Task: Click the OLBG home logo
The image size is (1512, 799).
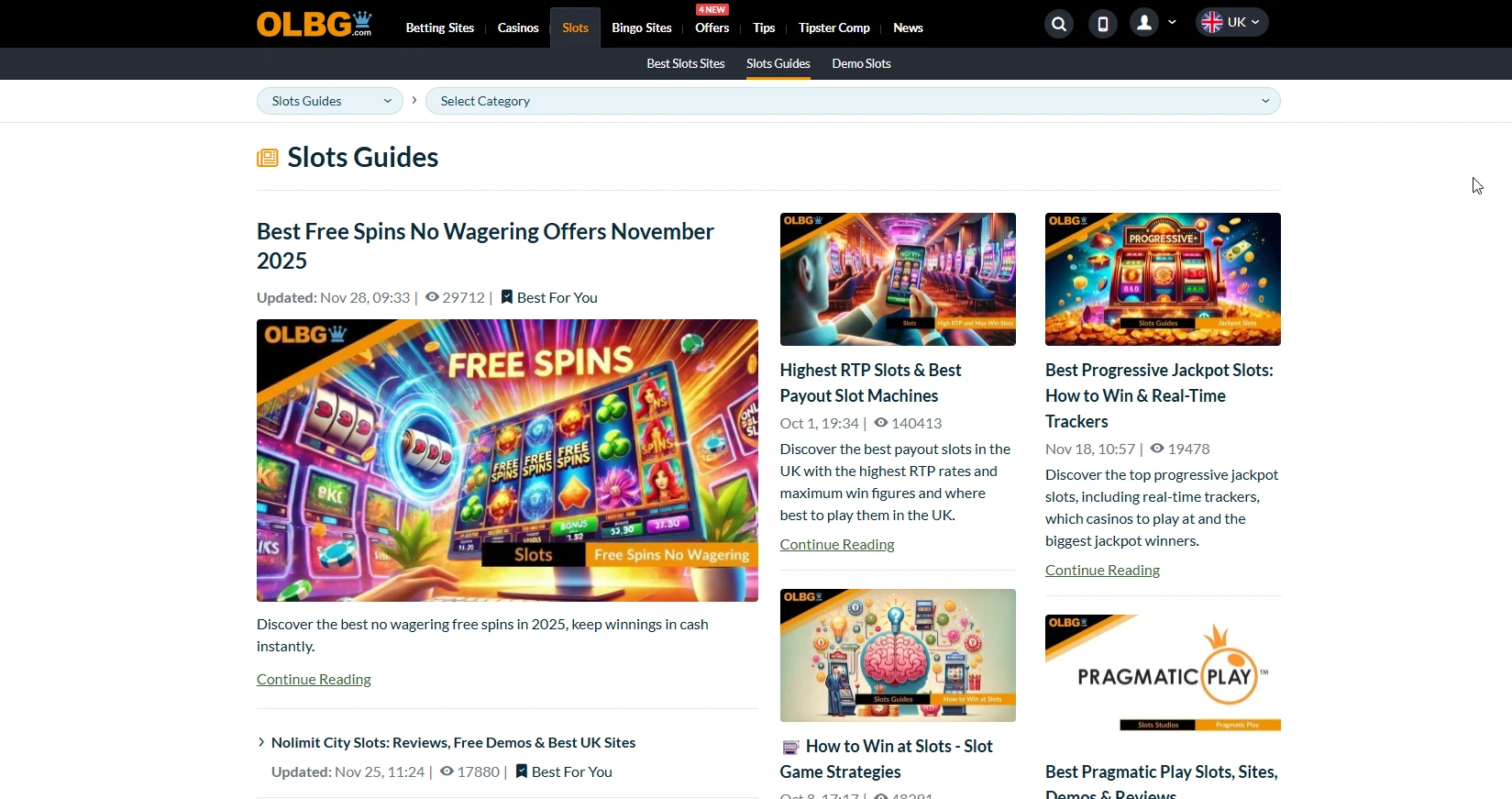Action: [x=314, y=24]
